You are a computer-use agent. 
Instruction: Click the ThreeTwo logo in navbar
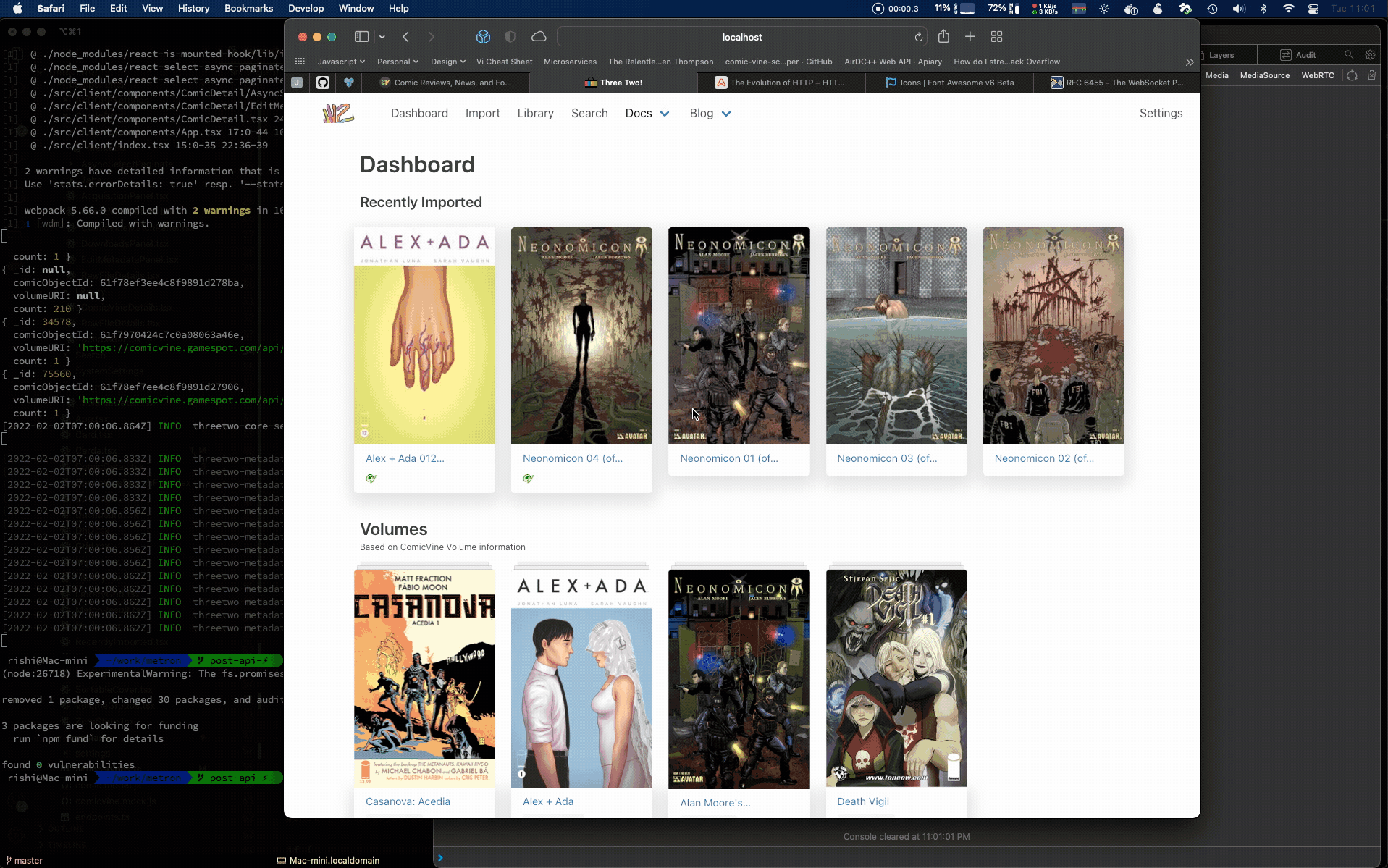[338, 113]
